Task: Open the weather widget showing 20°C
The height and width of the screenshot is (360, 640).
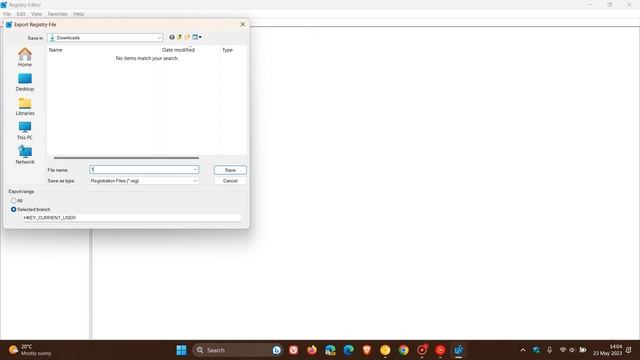Action: tap(31, 350)
